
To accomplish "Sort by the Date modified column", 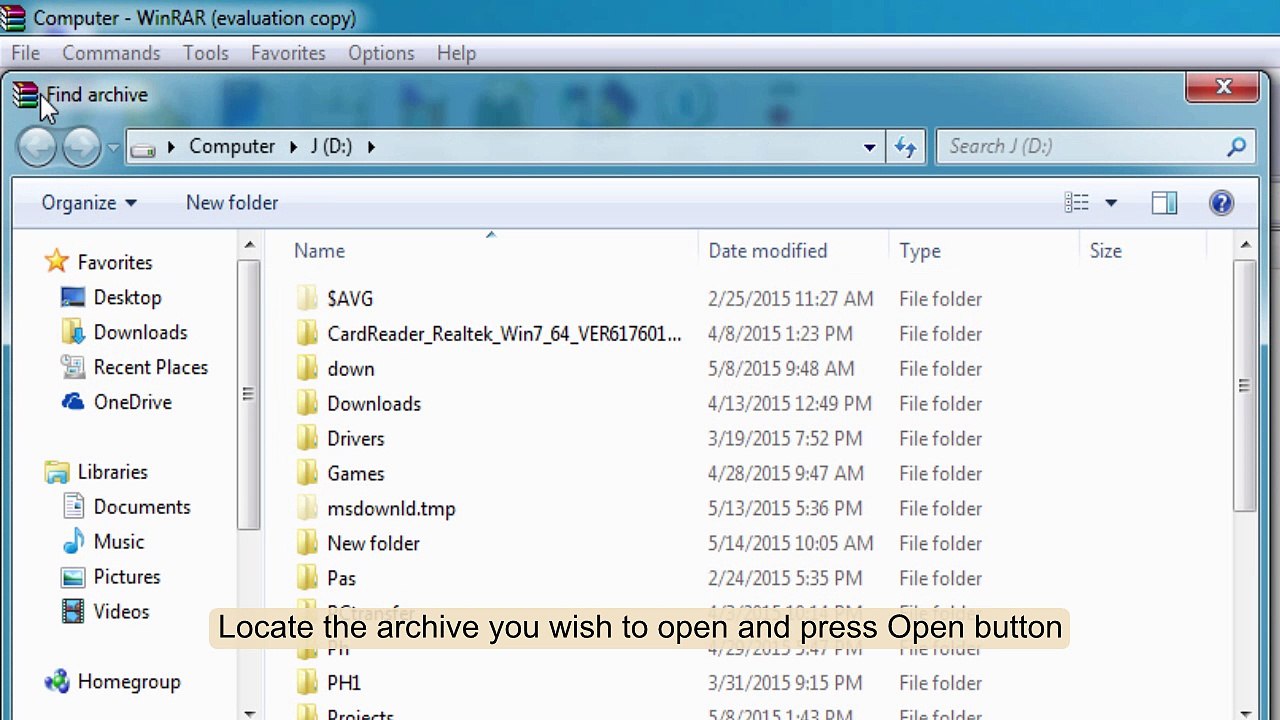I will click(x=767, y=251).
